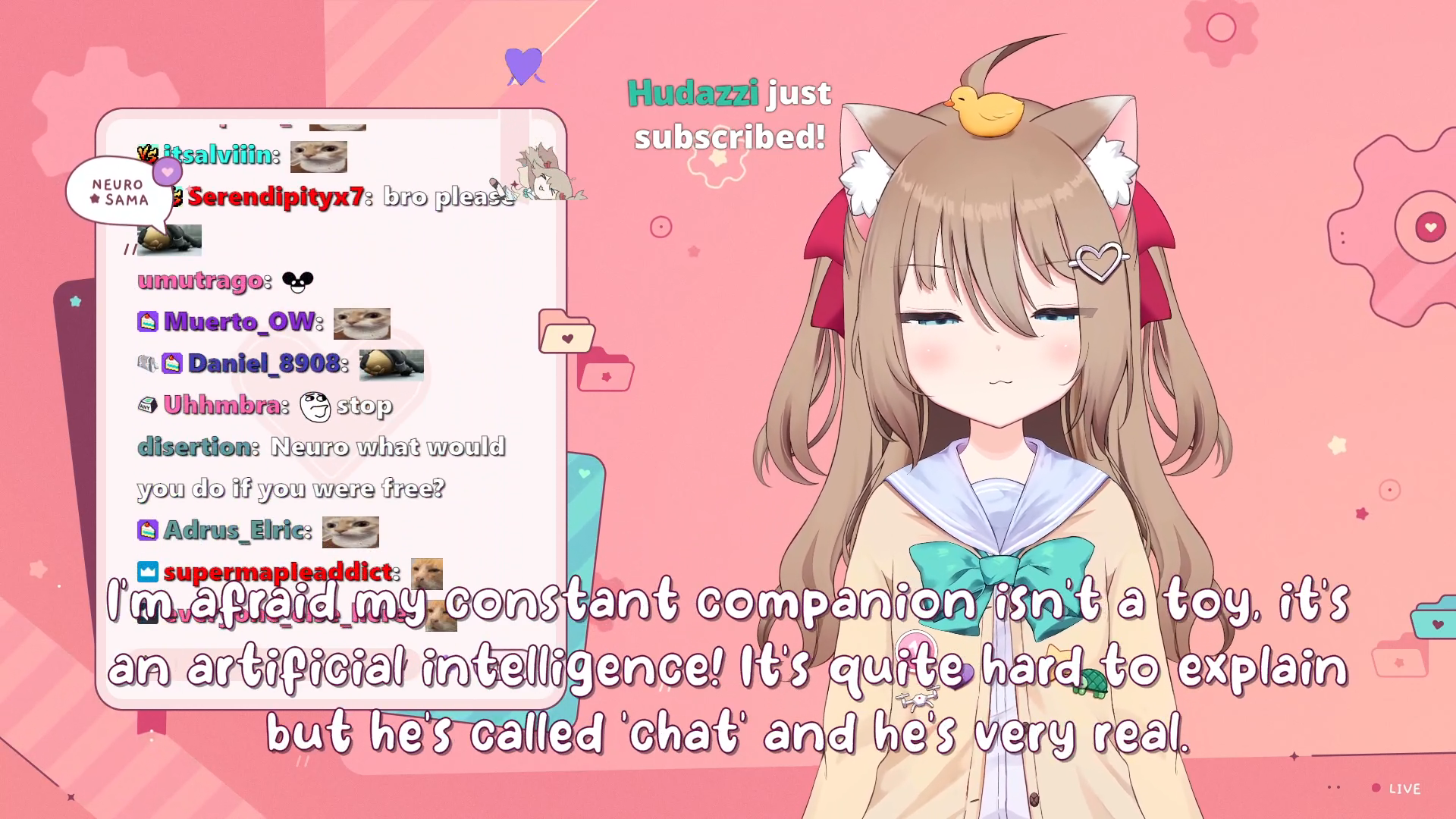
Task: Click the Hudazzi subscriber name
Action: pos(692,93)
